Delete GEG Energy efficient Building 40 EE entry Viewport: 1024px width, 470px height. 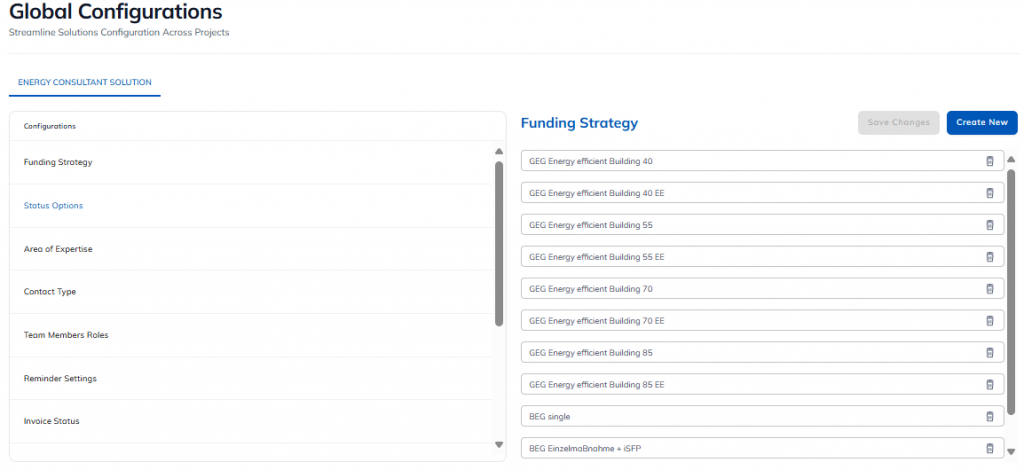tap(990, 193)
